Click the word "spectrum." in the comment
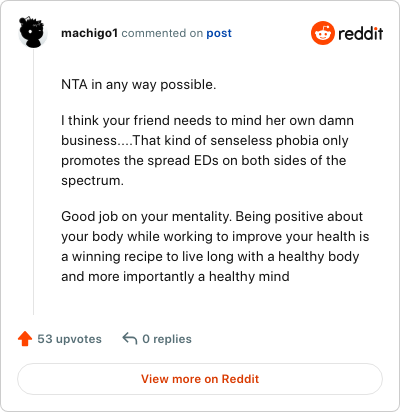 click(x=92, y=181)
